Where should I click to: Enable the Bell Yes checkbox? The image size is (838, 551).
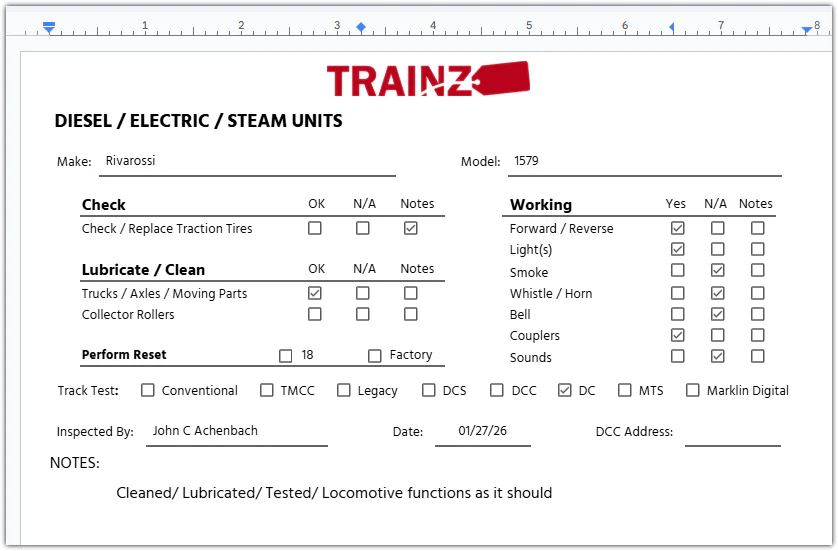tap(678, 314)
